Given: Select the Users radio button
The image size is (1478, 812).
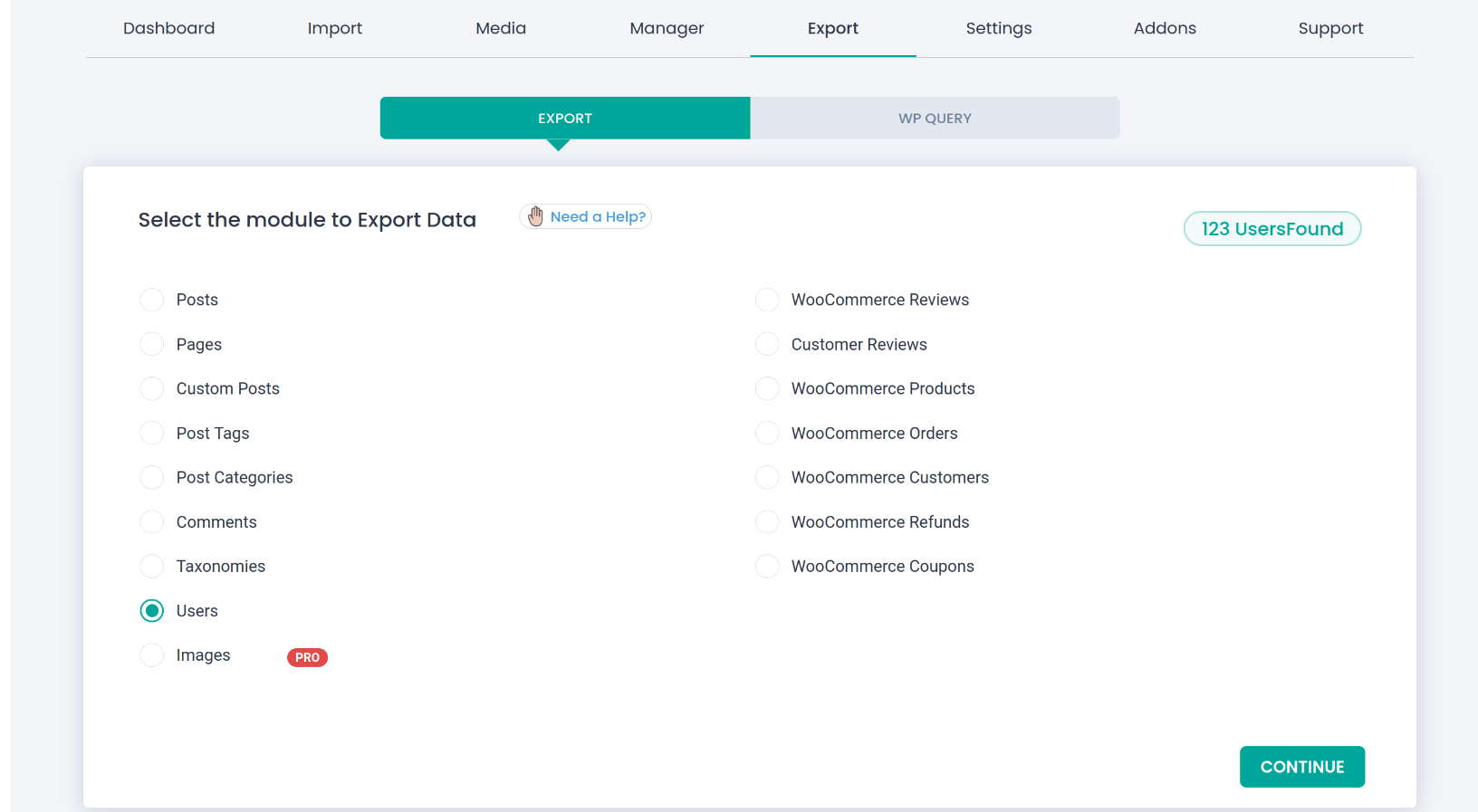Looking at the screenshot, I should 152,611.
